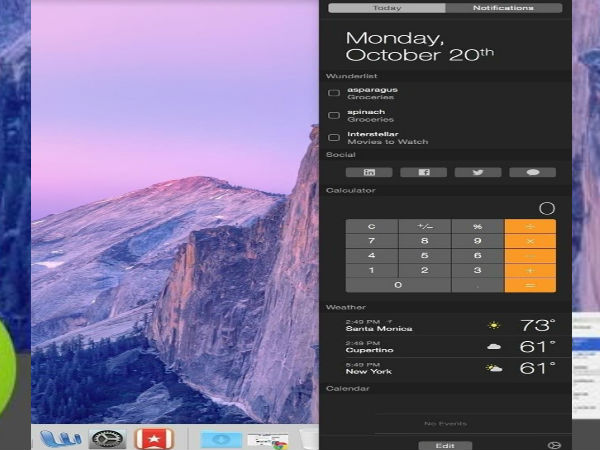Clear the calculator with C key
Viewport: 600px width, 450px height.
371,226
